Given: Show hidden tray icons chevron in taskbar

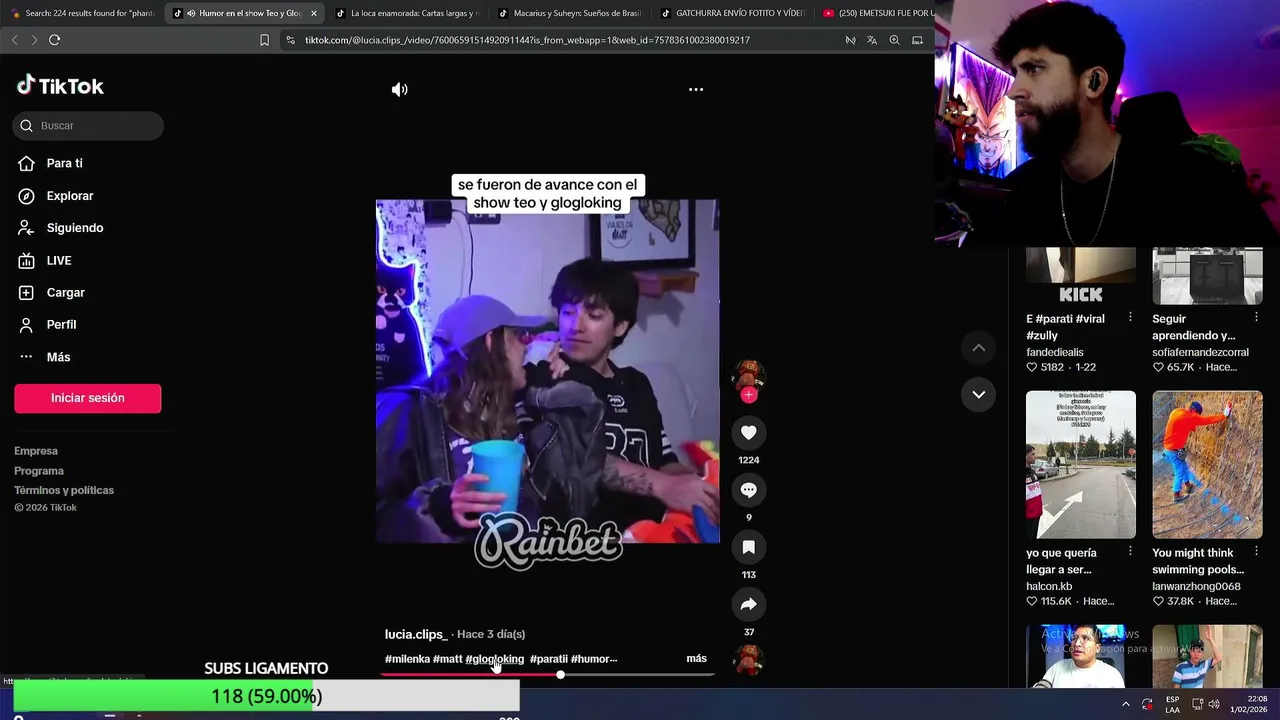Looking at the screenshot, I should (1126, 704).
